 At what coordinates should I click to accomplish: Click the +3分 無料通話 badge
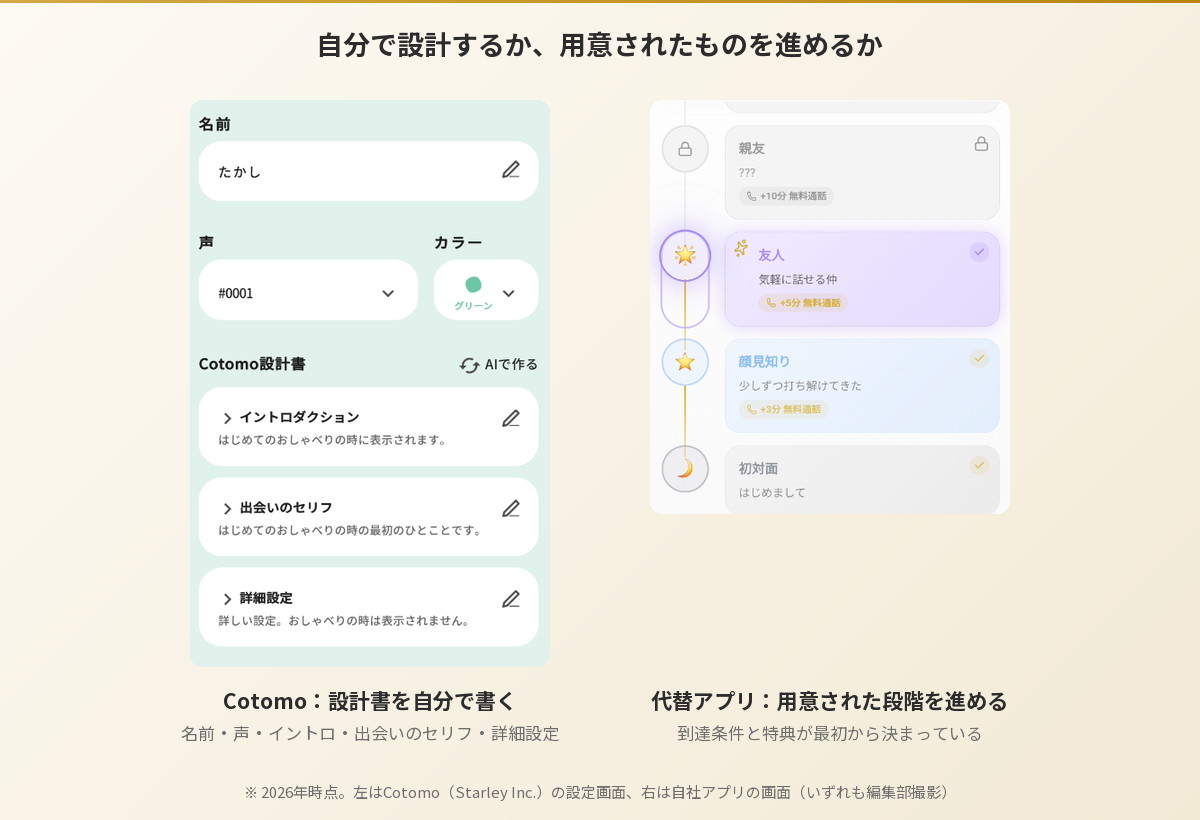(783, 409)
